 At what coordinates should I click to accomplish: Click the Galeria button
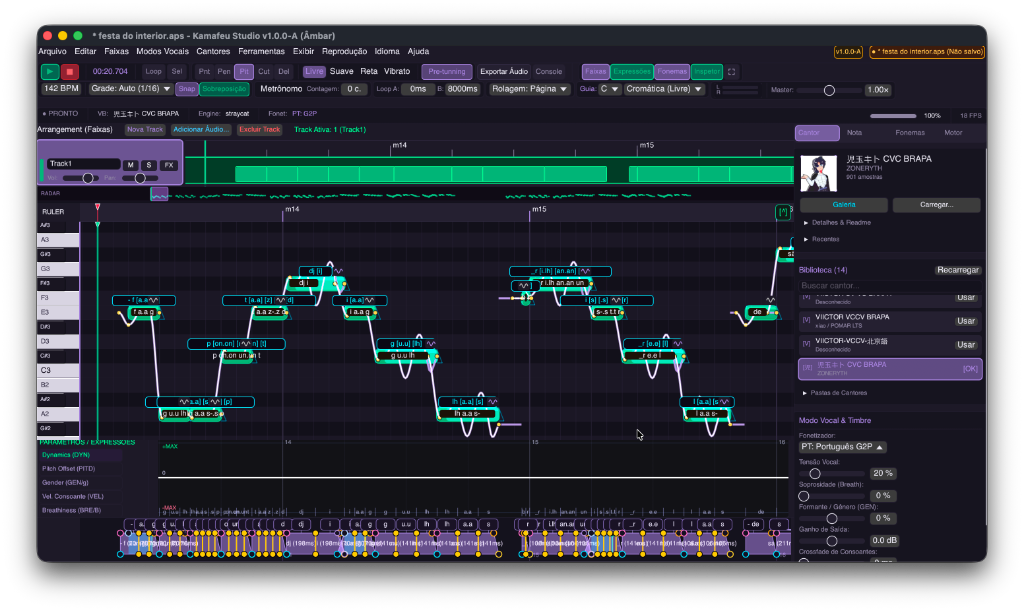coord(844,205)
